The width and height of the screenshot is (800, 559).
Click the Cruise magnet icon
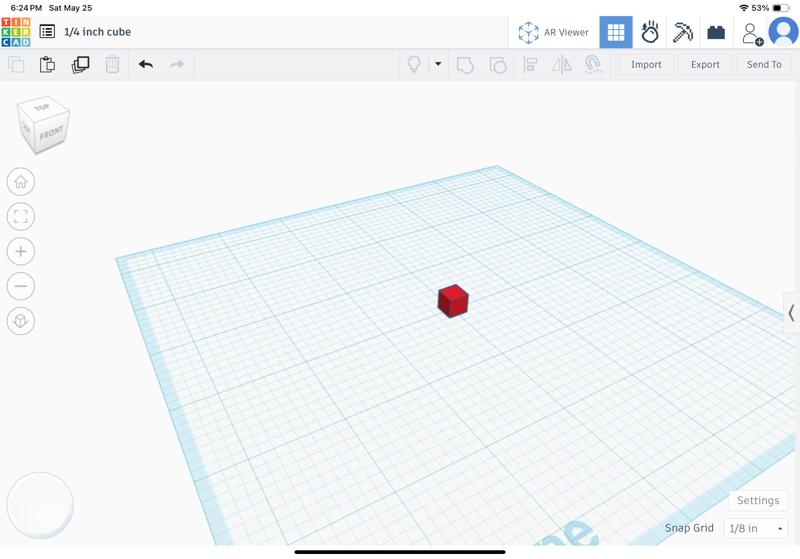pyautogui.click(x=593, y=65)
